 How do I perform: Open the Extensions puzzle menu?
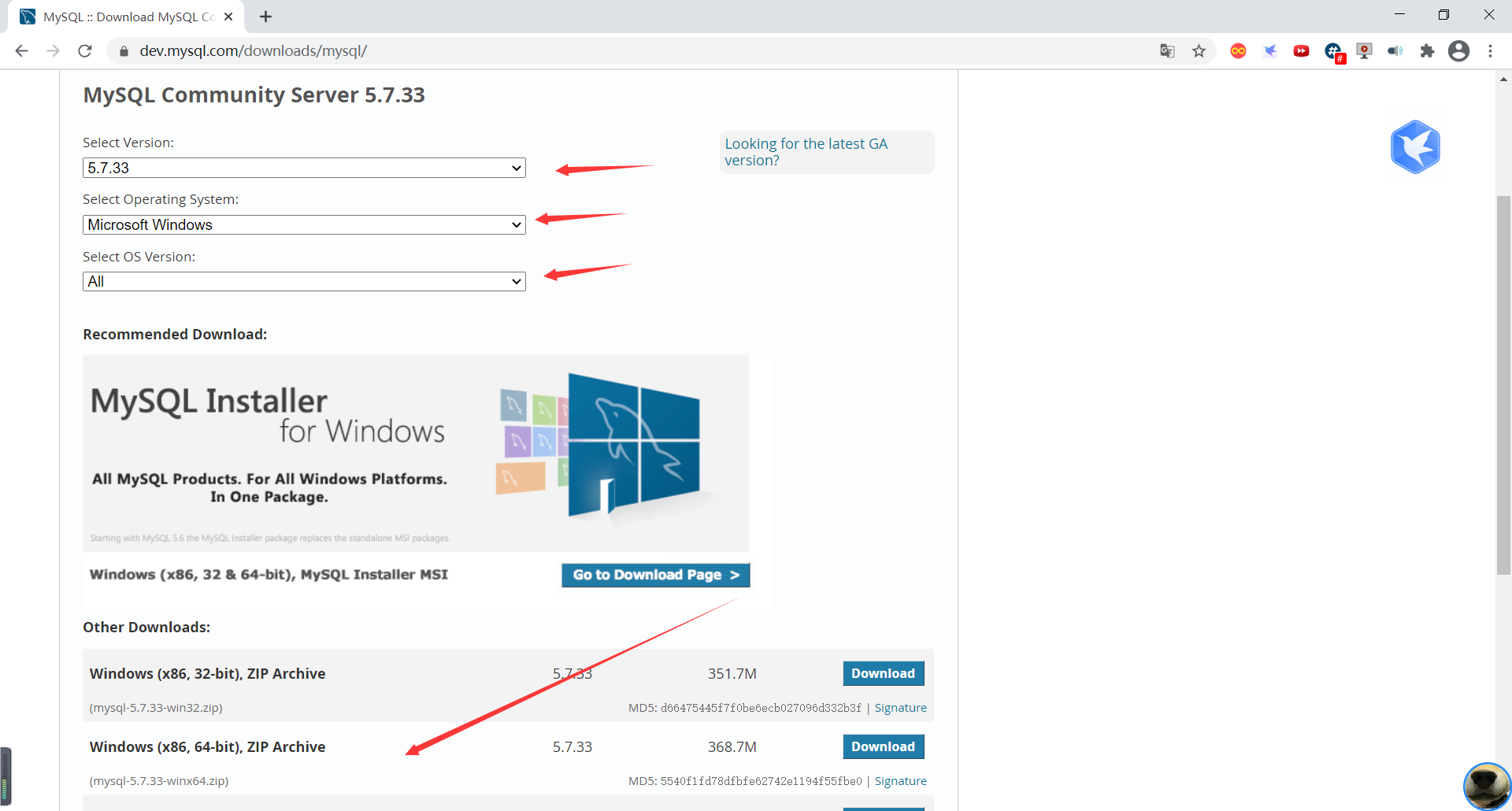1427,51
